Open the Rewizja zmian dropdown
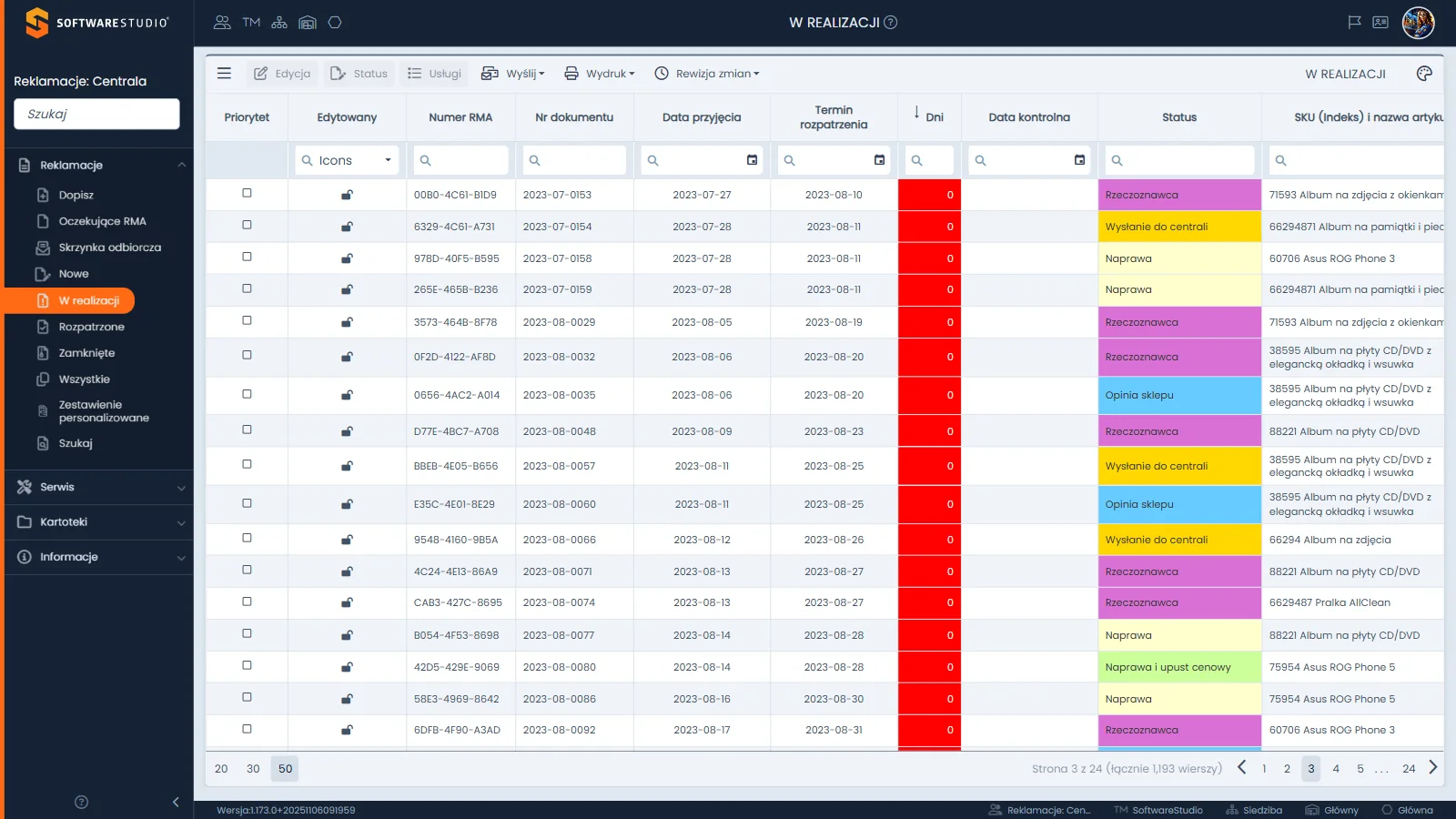 (x=707, y=74)
